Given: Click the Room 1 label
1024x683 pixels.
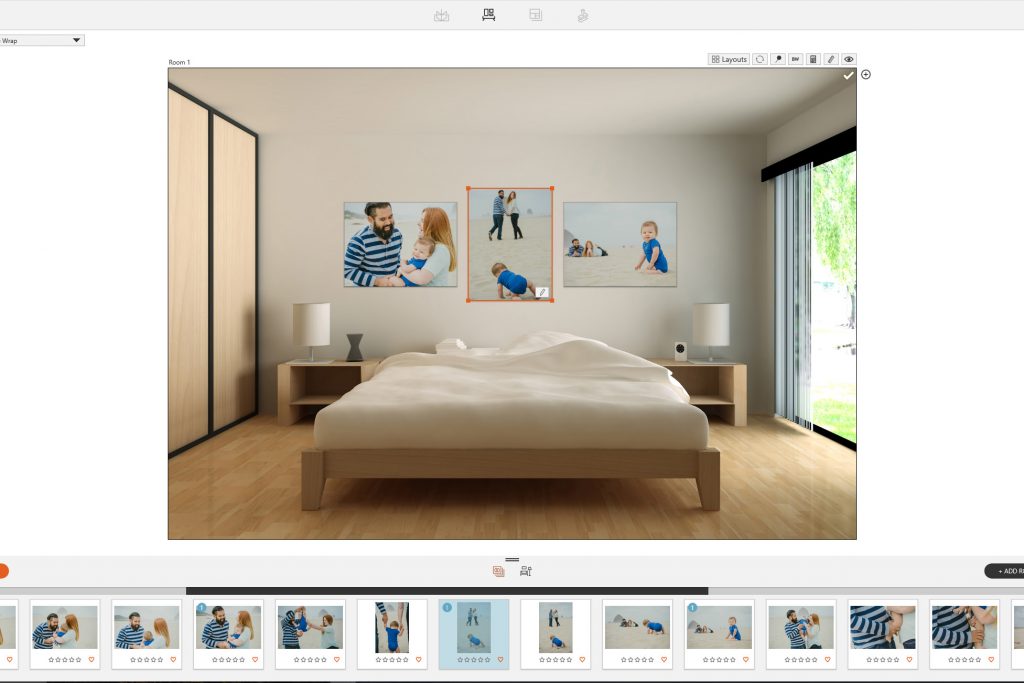Looking at the screenshot, I should coord(179,63).
